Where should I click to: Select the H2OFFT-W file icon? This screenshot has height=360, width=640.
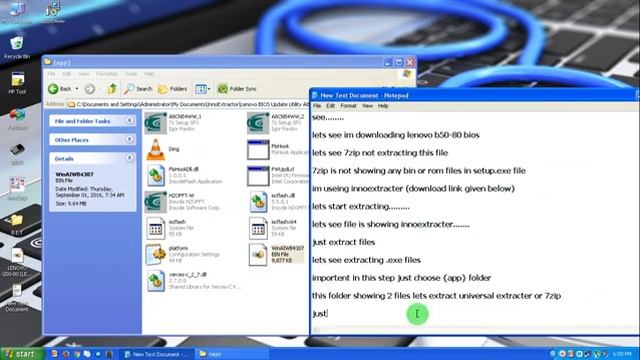156,202
